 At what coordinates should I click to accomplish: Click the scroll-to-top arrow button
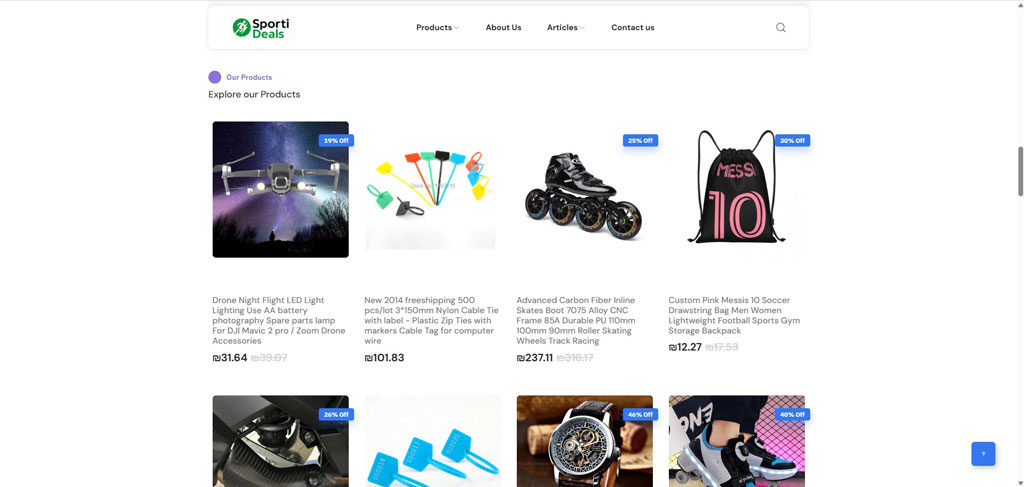983,454
